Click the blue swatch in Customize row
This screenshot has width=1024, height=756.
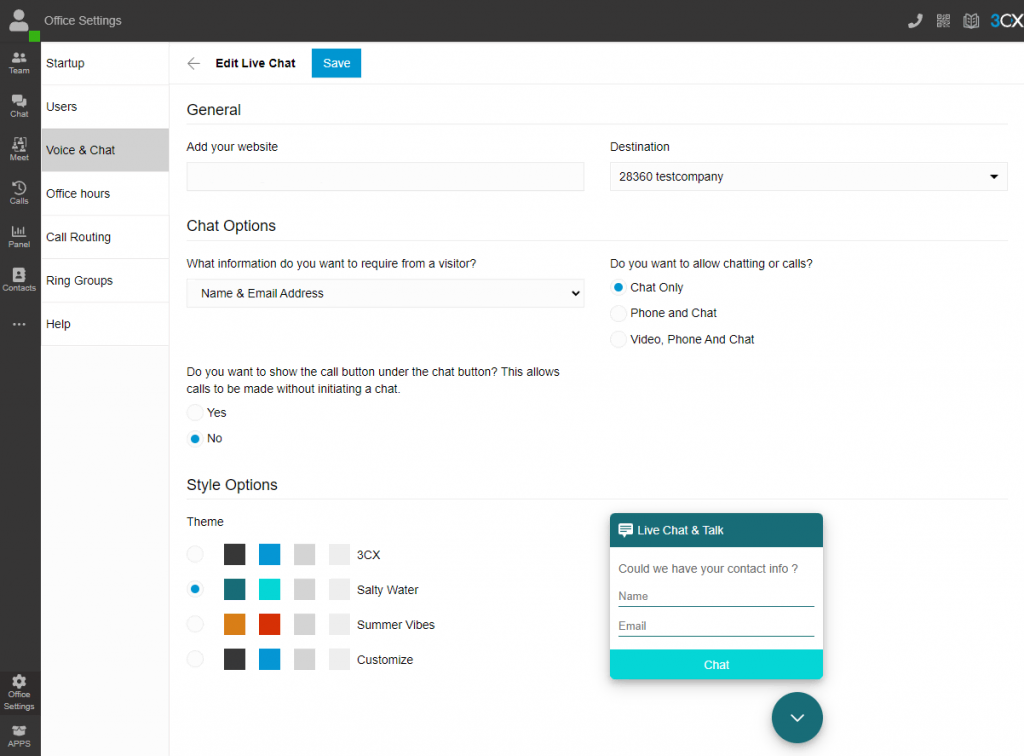269,659
